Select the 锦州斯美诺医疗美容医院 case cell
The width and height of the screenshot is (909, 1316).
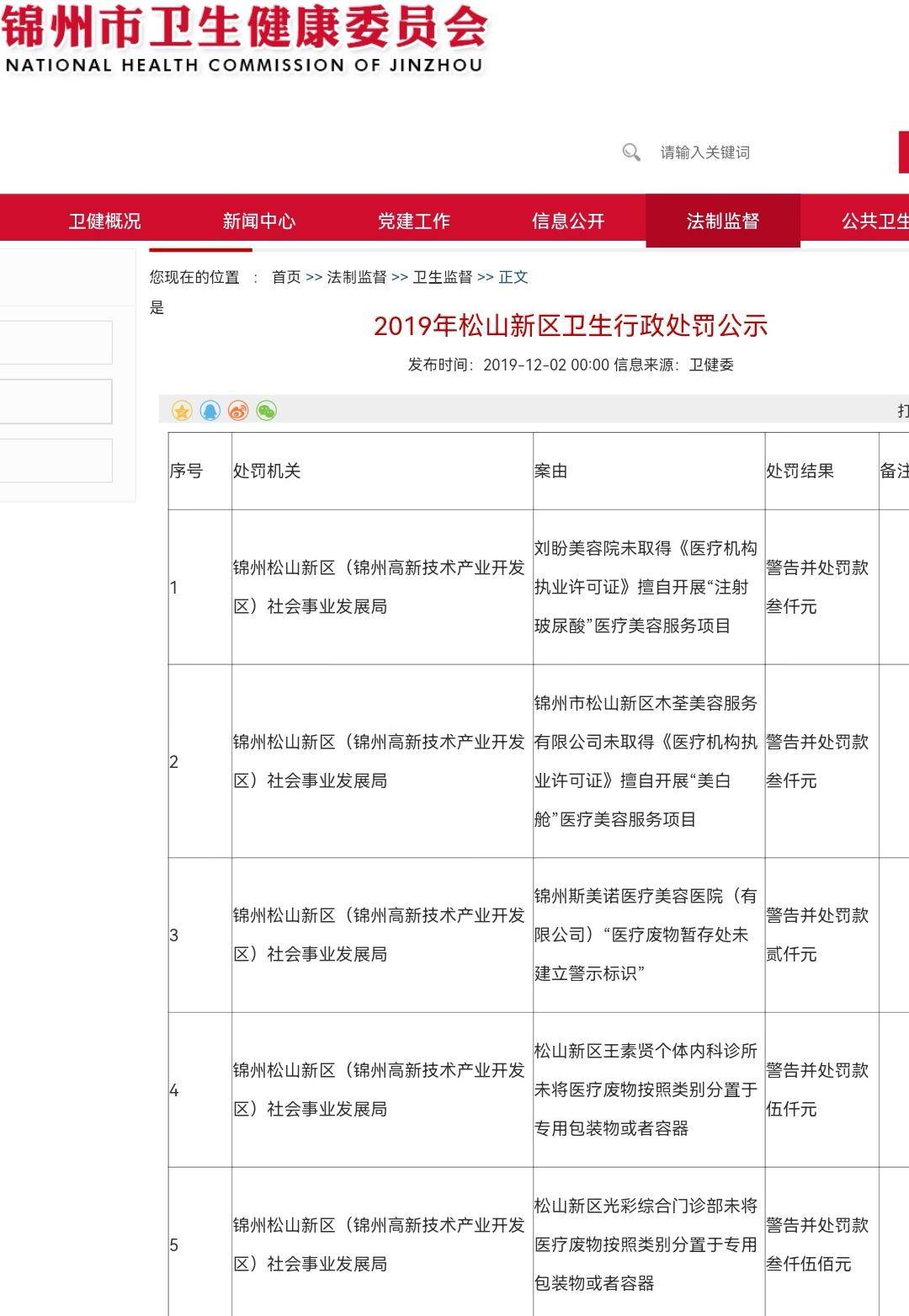tap(649, 935)
